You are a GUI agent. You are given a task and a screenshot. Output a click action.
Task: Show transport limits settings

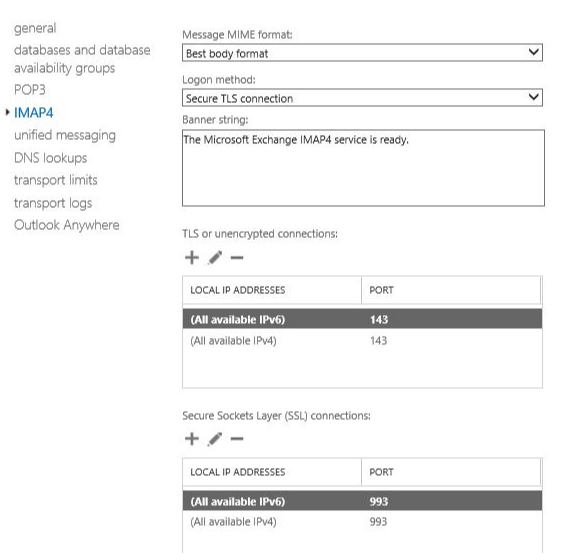(x=56, y=180)
